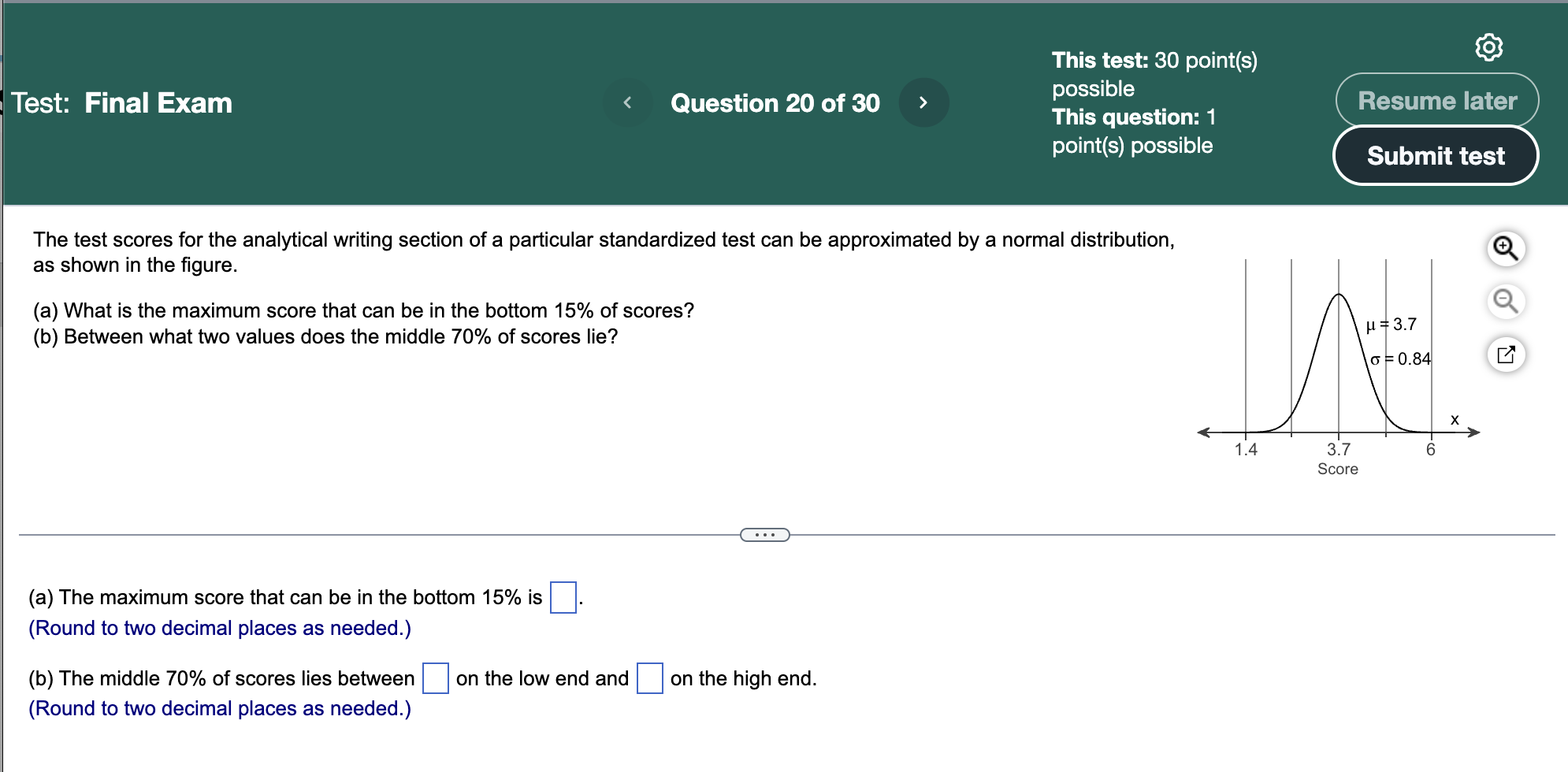
Task: Click the left chevron navigation control
Action: (628, 102)
